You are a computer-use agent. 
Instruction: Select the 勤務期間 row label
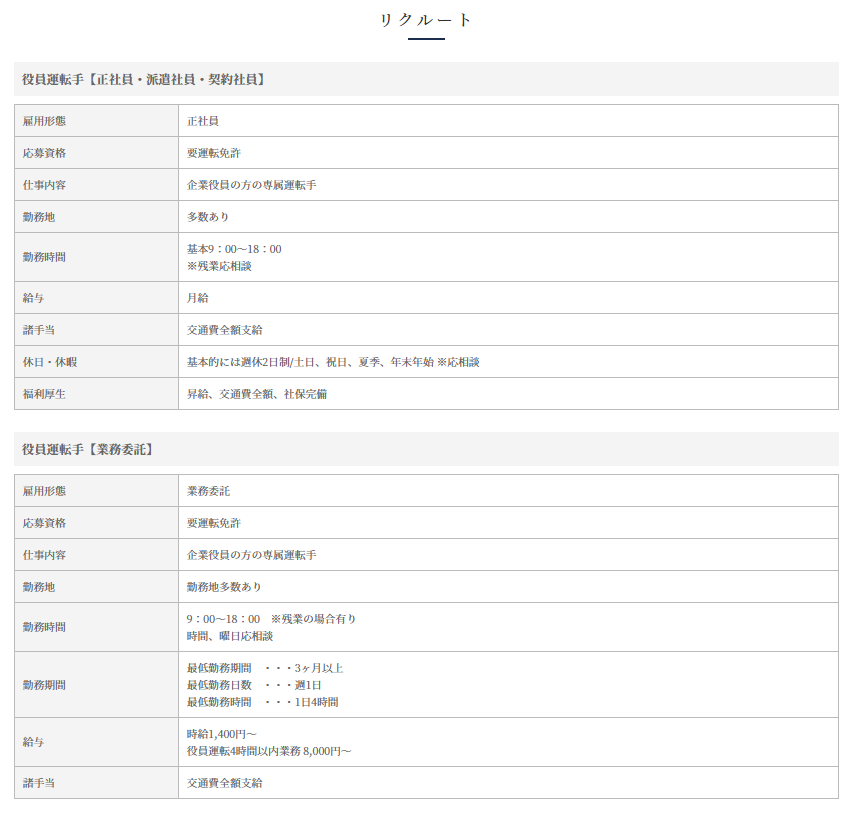pos(44,685)
